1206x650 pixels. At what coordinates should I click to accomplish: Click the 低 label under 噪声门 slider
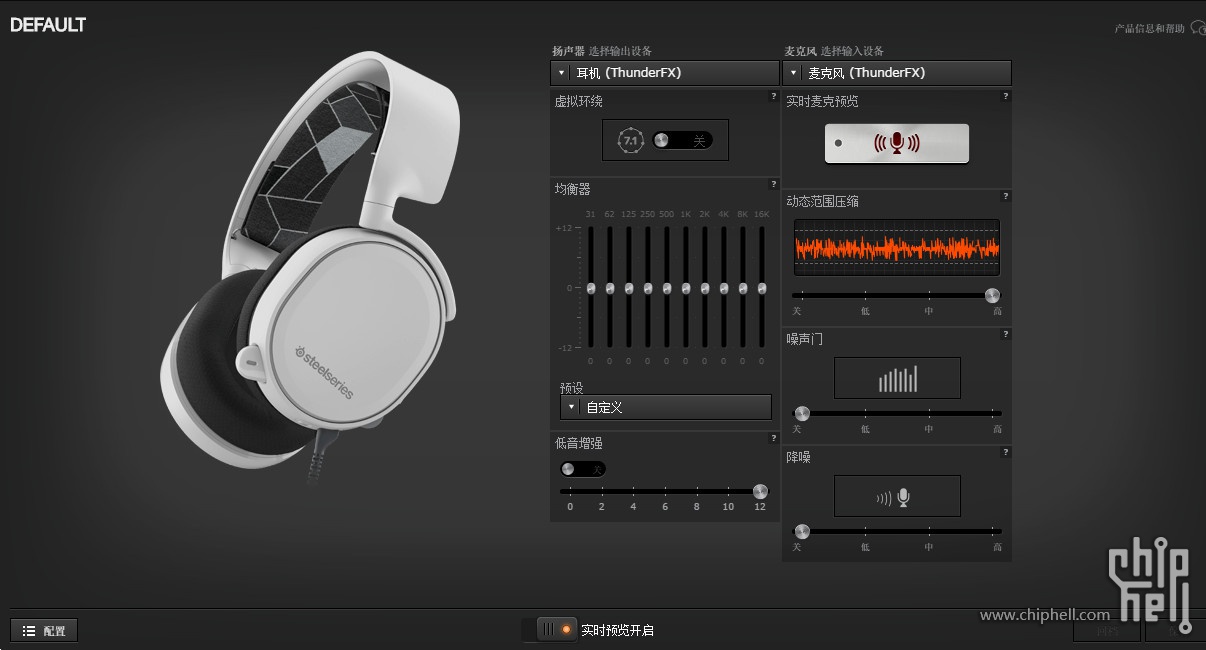pyautogui.click(x=865, y=429)
